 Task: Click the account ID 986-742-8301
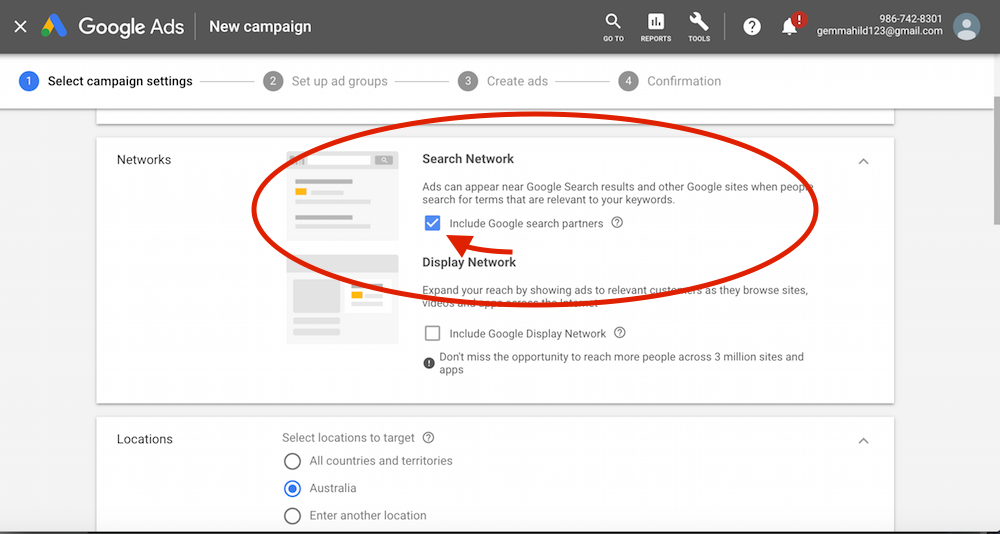[911, 19]
